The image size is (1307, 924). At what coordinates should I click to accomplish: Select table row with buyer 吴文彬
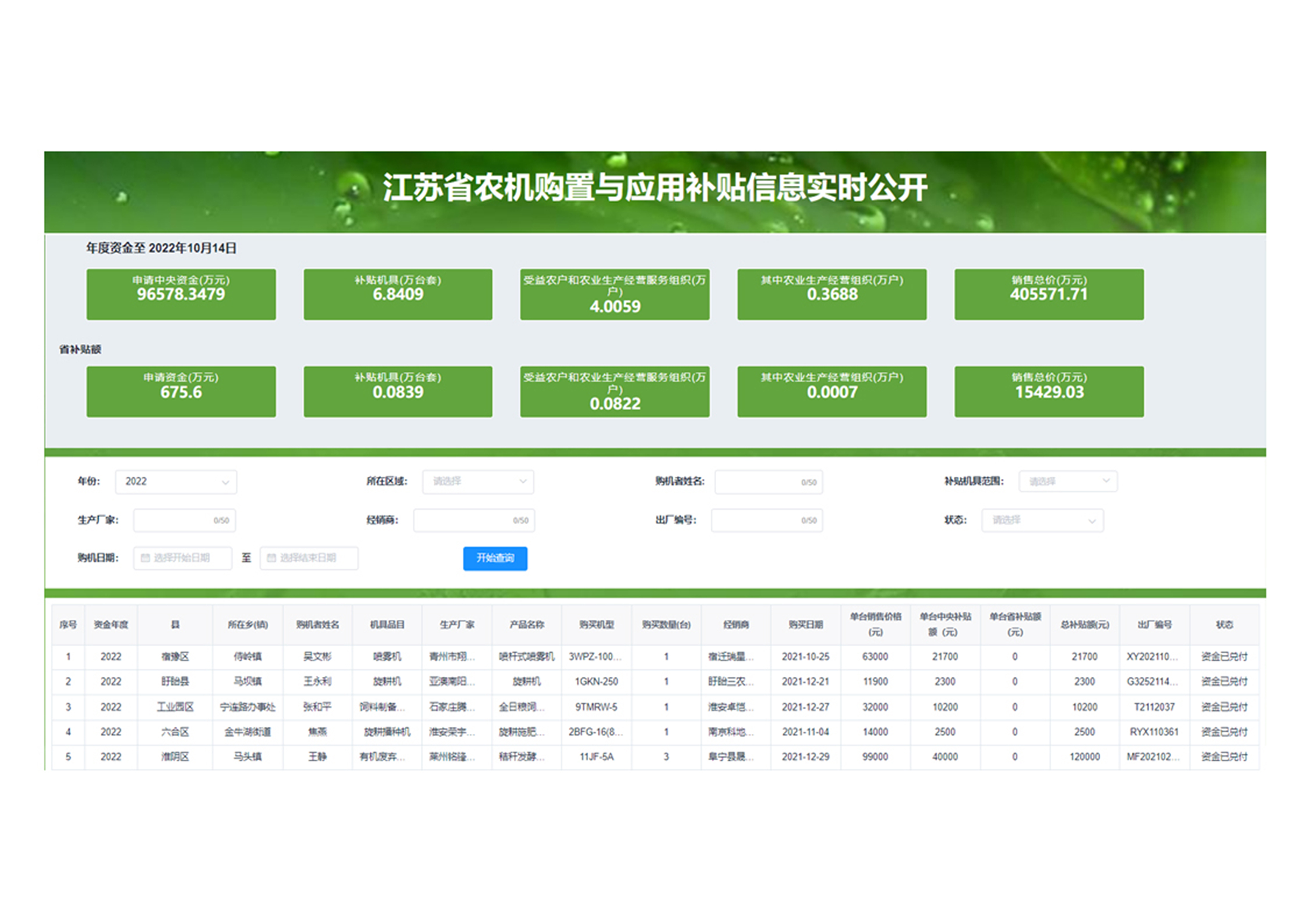[317, 657]
